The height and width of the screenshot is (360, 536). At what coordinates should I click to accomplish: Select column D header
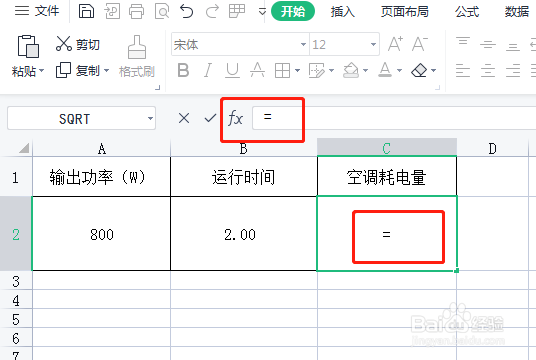coord(492,148)
